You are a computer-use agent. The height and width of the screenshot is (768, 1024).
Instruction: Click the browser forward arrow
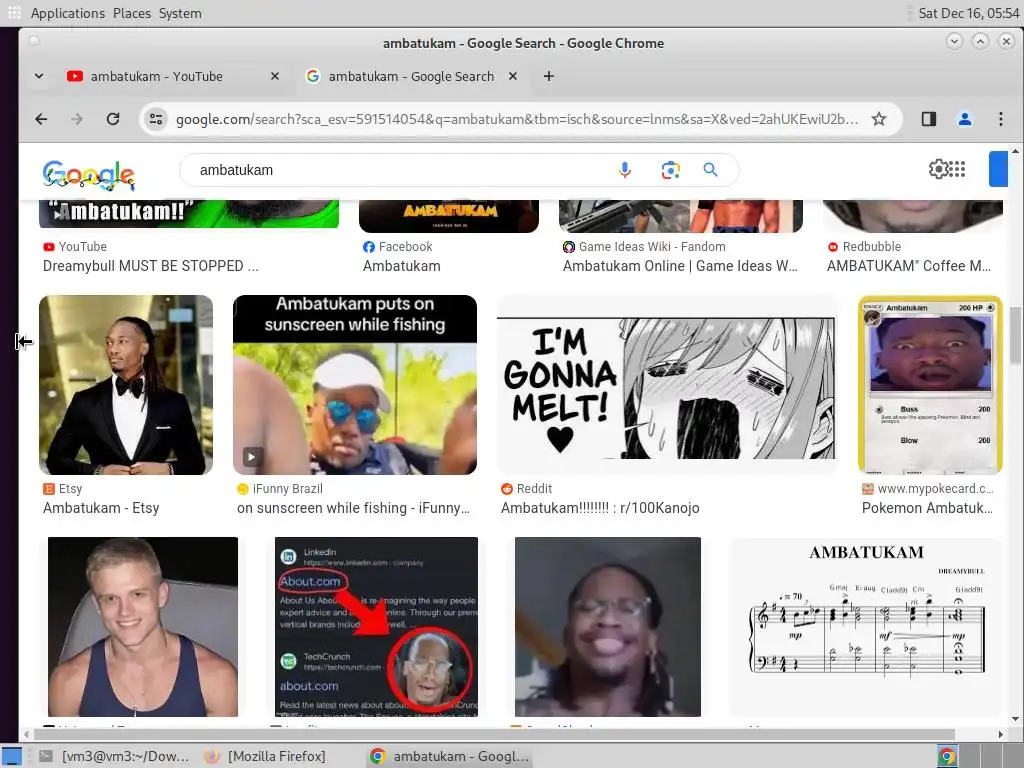tap(77, 119)
